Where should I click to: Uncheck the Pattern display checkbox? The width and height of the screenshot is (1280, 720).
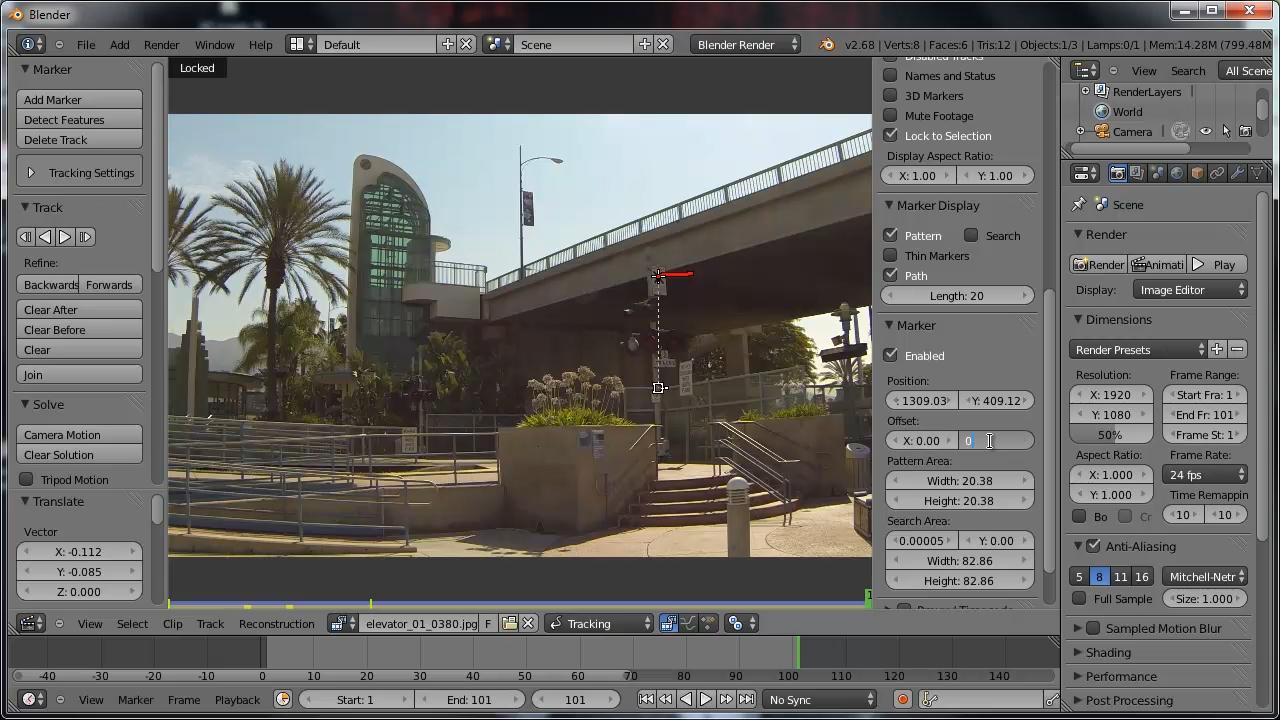[x=890, y=235]
